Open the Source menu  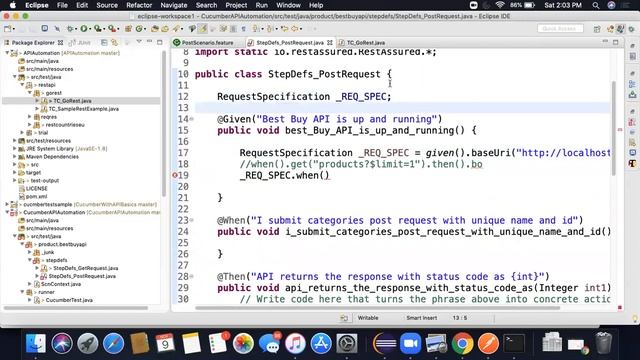[x=107, y=5]
